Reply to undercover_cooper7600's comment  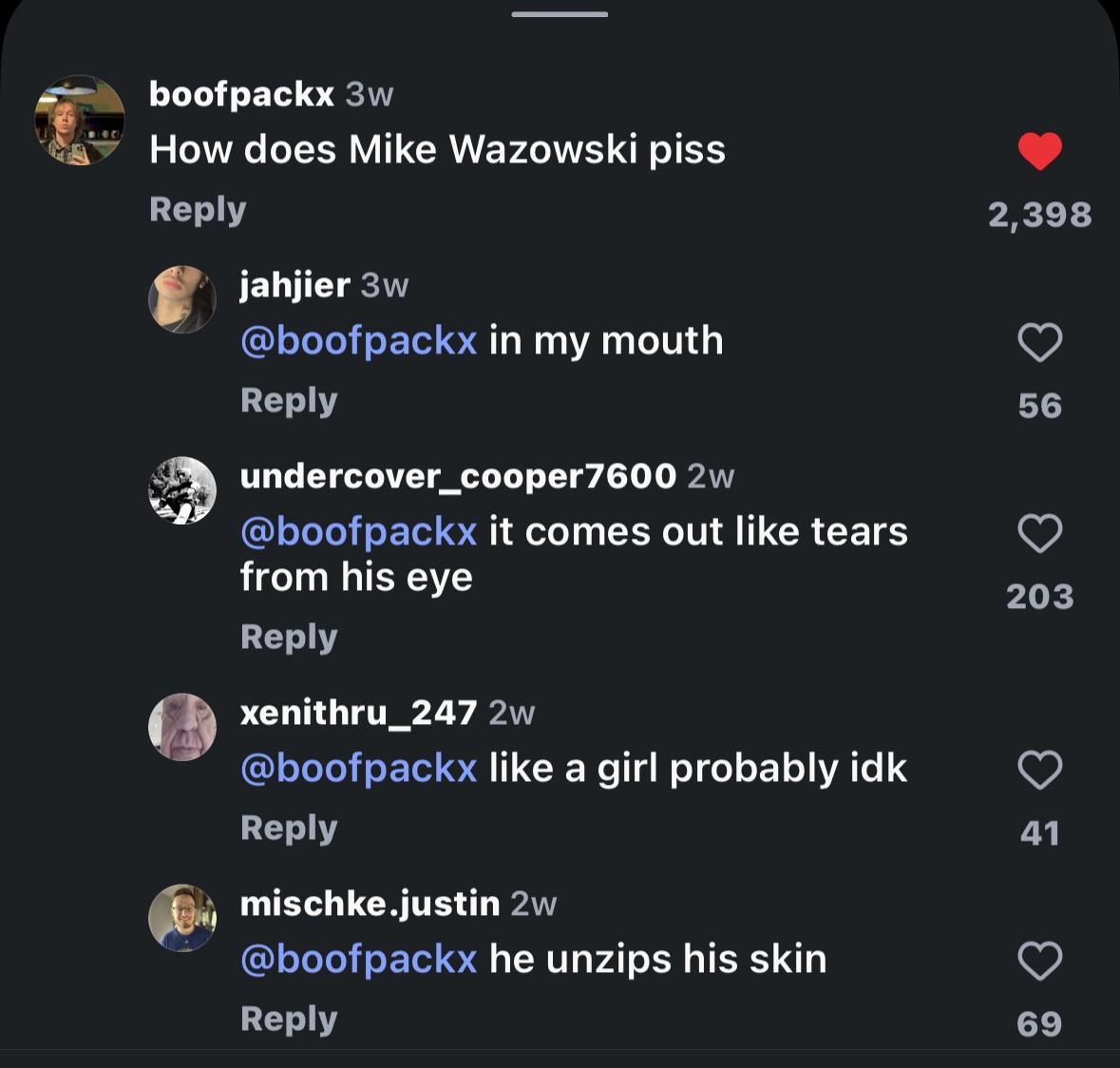coord(288,637)
